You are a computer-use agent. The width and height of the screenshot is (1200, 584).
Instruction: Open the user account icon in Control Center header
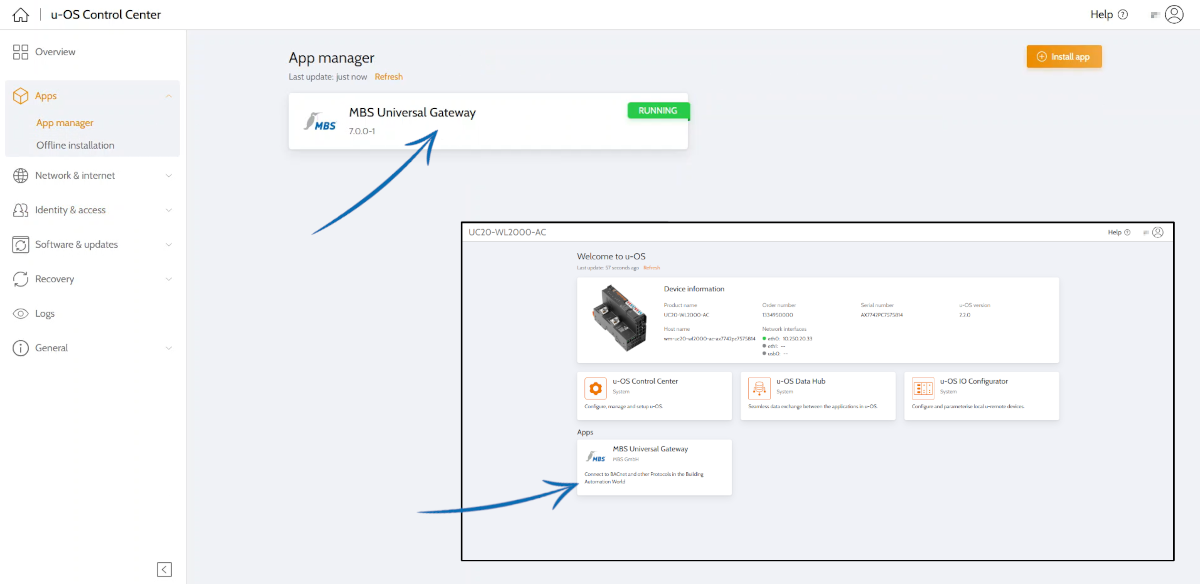[1174, 14]
